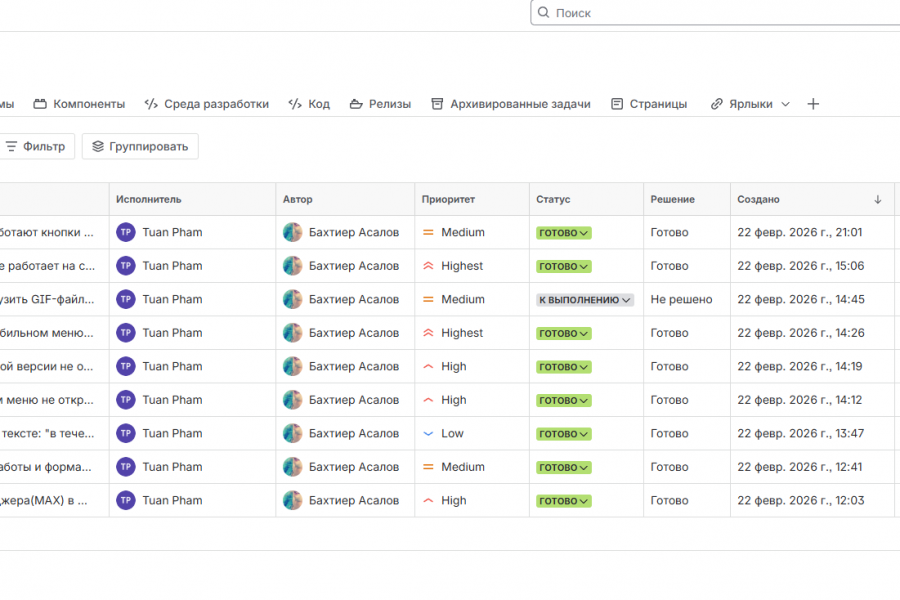
Task: Open the last row ГОТОВО status dropdown
Action: tap(564, 501)
